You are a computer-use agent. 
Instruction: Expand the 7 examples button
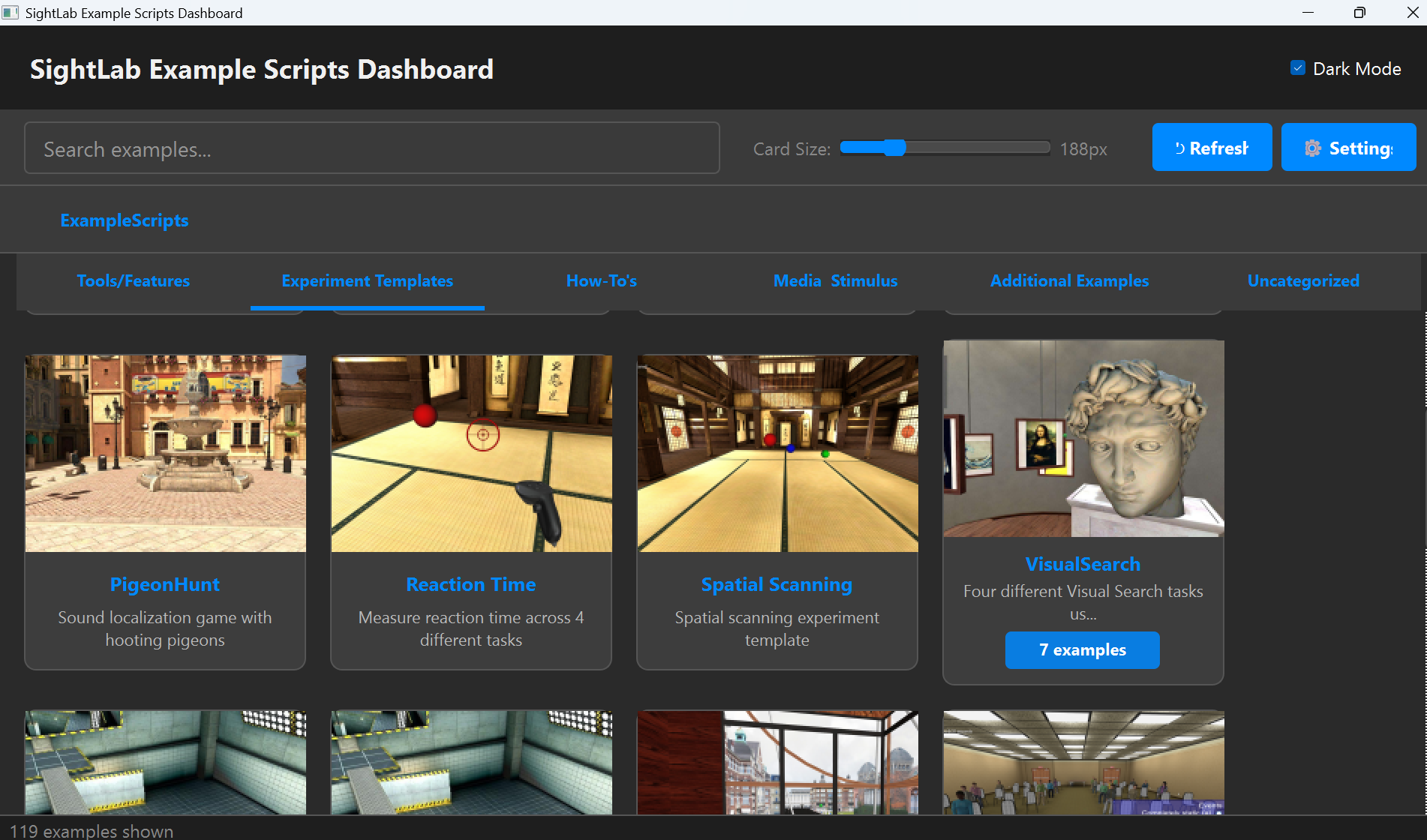(1082, 650)
